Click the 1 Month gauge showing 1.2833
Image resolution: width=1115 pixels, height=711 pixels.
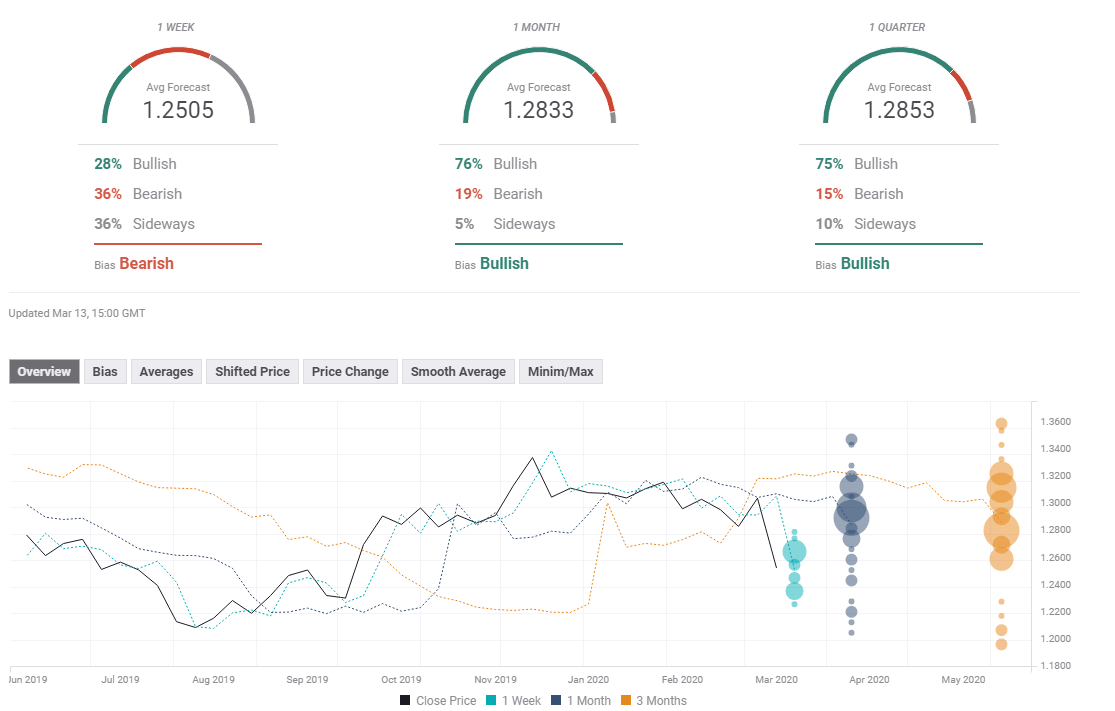click(539, 90)
